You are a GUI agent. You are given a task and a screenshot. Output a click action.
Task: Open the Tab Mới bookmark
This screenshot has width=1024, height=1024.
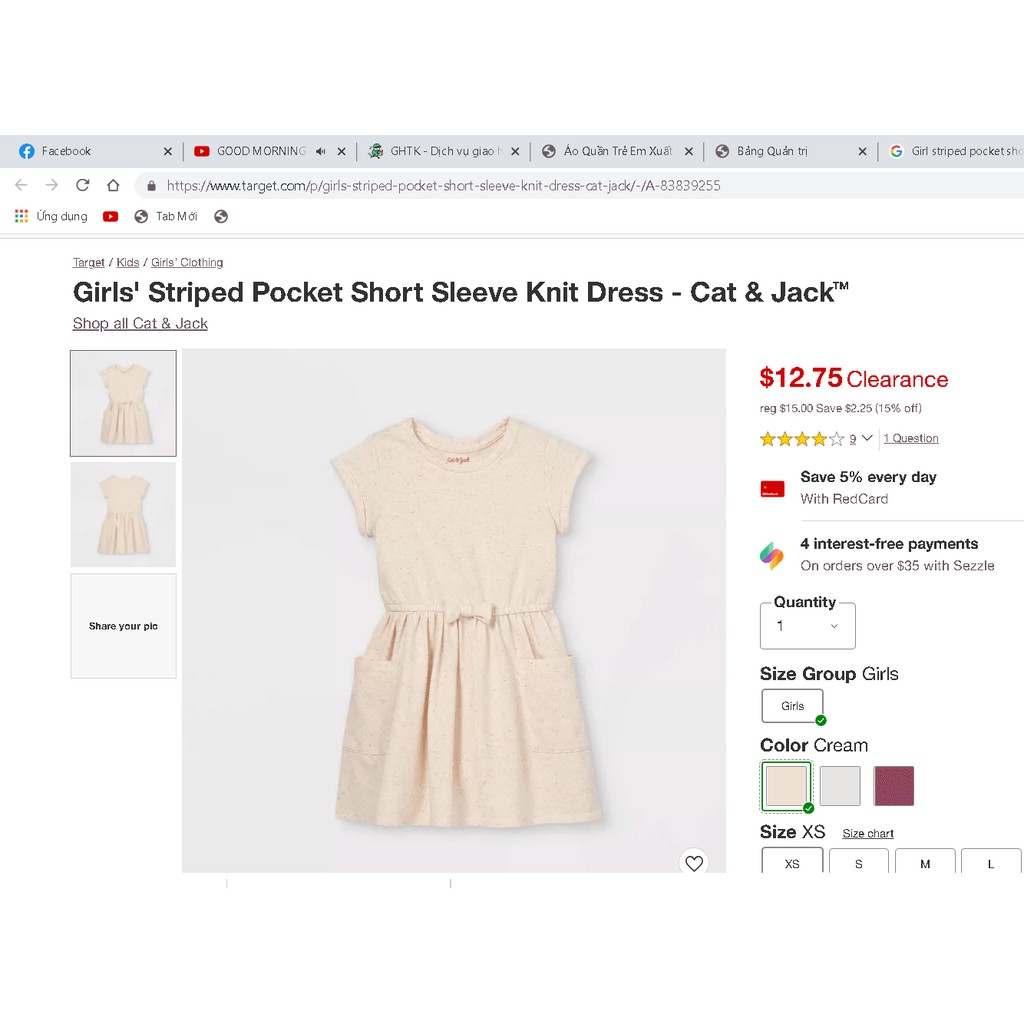[x=167, y=216]
